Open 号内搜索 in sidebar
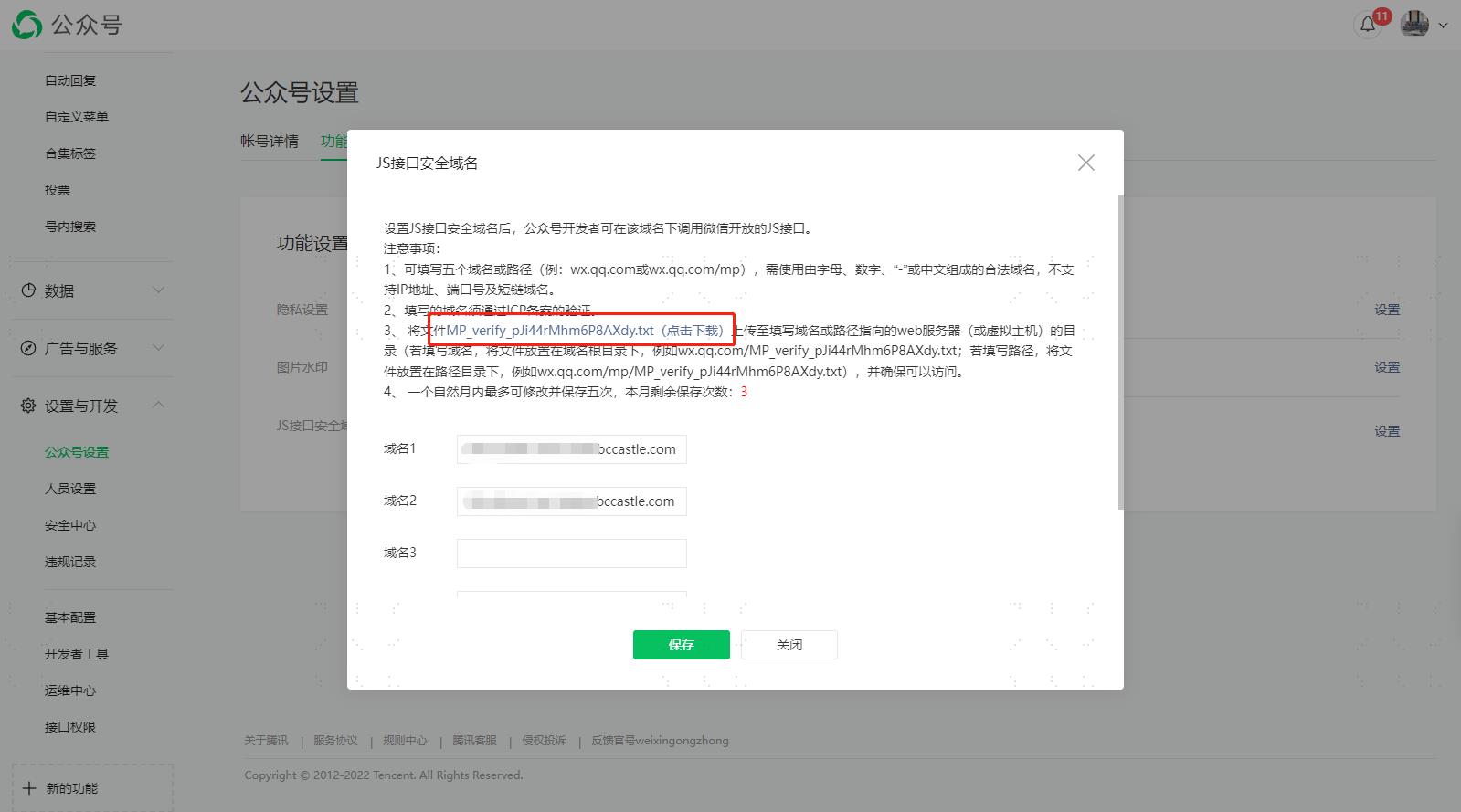 [x=70, y=227]
